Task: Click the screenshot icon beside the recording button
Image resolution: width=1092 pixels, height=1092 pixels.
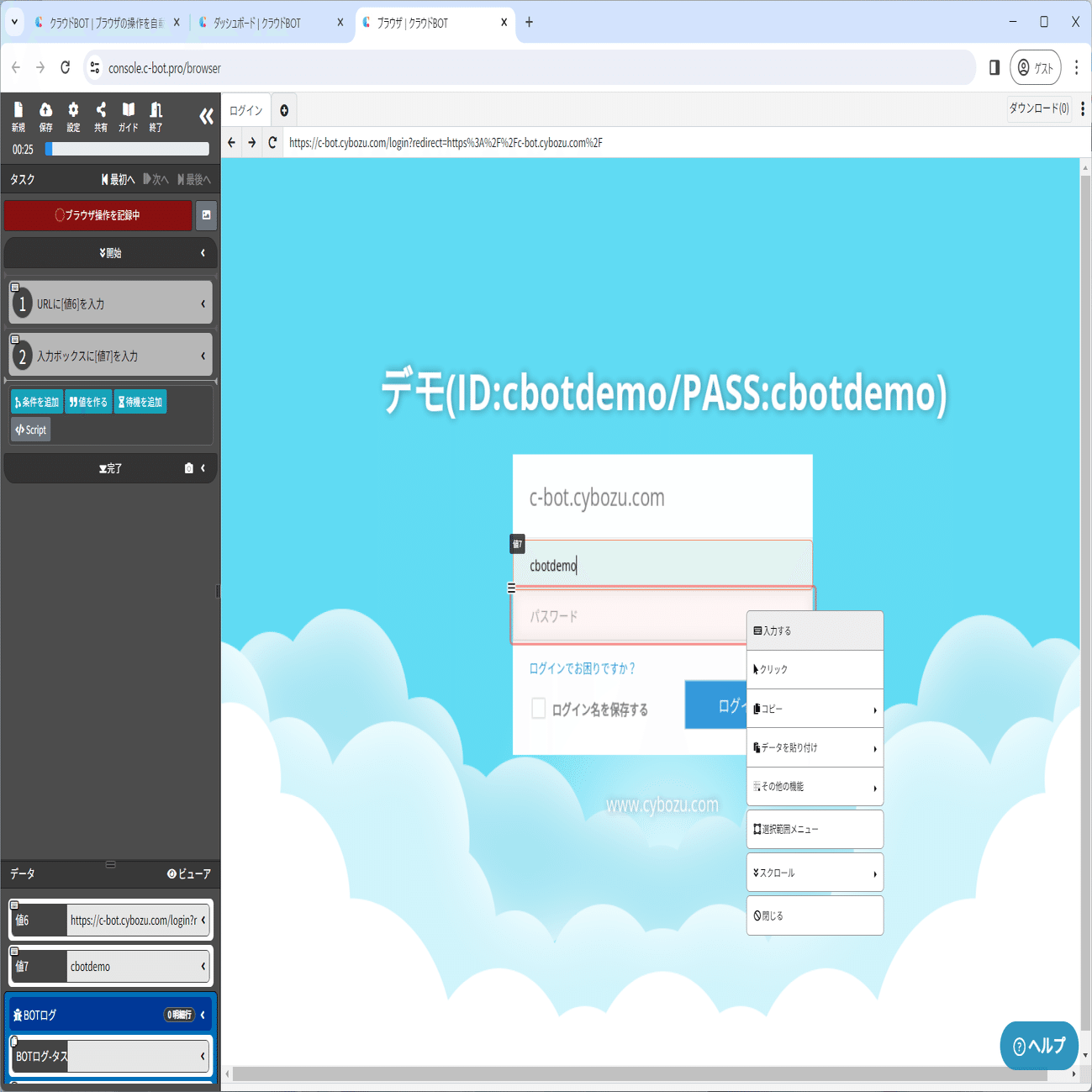Action: 206,216
